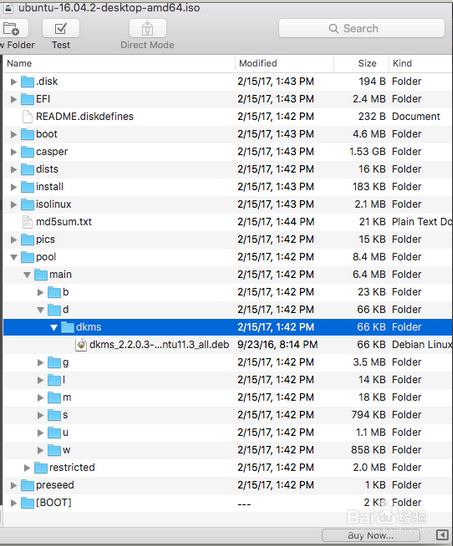Click the .disk folder icon
453x546 pixels.
(28, 82)
